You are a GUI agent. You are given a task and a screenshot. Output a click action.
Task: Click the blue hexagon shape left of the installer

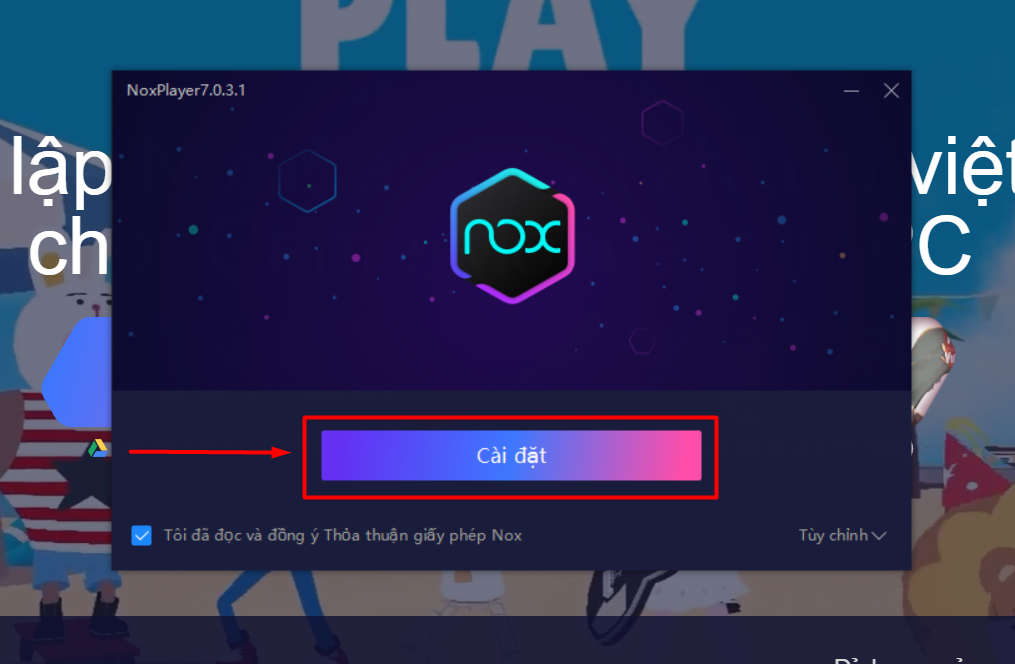76,372
